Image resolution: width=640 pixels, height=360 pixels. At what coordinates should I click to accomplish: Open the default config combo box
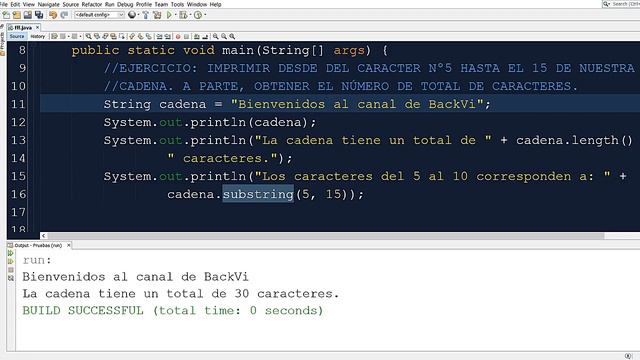(x=99, y=15)
